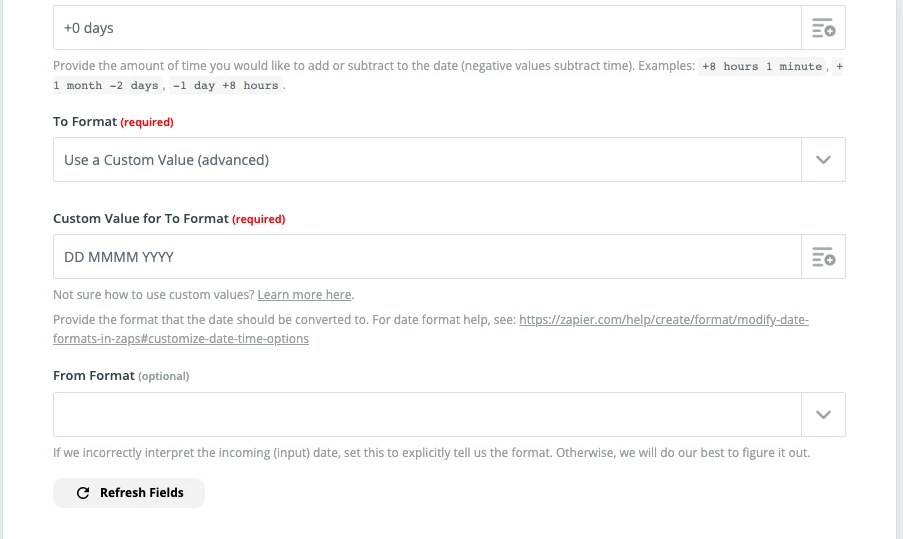Click 'Not sure how to use custom values?' text
The image size is (903, 539).
(x=154, y=295)
